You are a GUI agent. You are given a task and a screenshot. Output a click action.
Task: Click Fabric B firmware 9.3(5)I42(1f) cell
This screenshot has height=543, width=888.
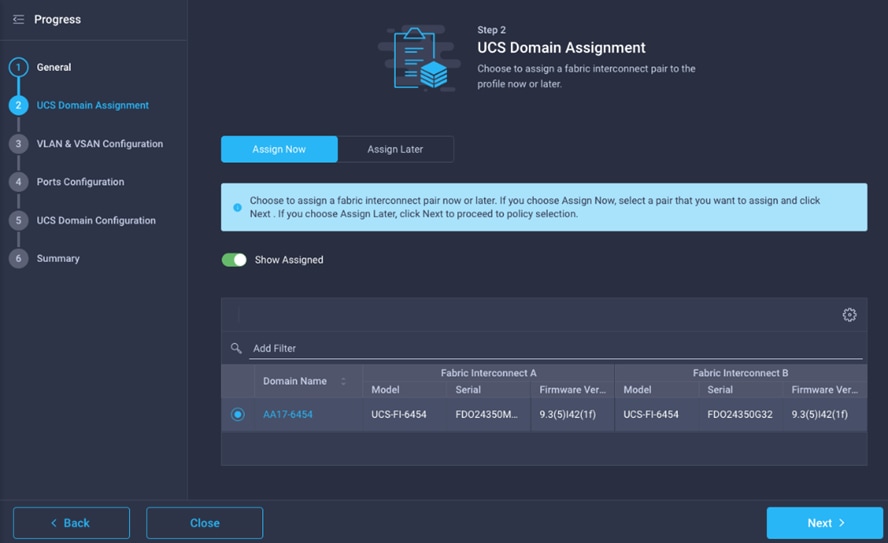819,414
